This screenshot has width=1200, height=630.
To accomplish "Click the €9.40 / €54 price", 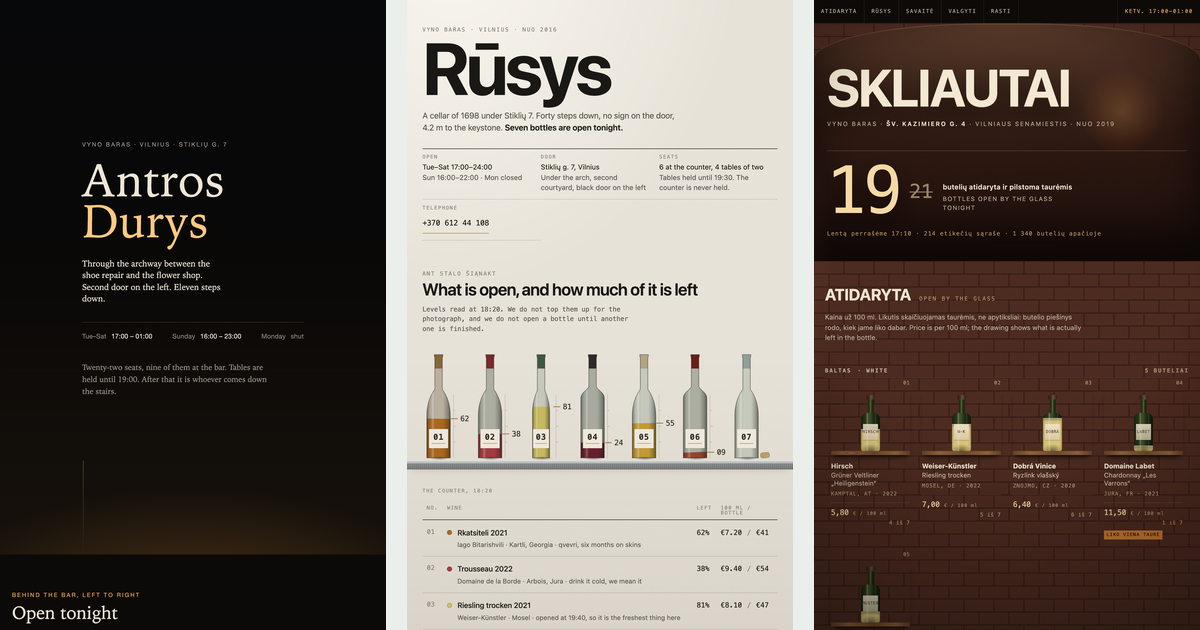I will coord(745,569).
